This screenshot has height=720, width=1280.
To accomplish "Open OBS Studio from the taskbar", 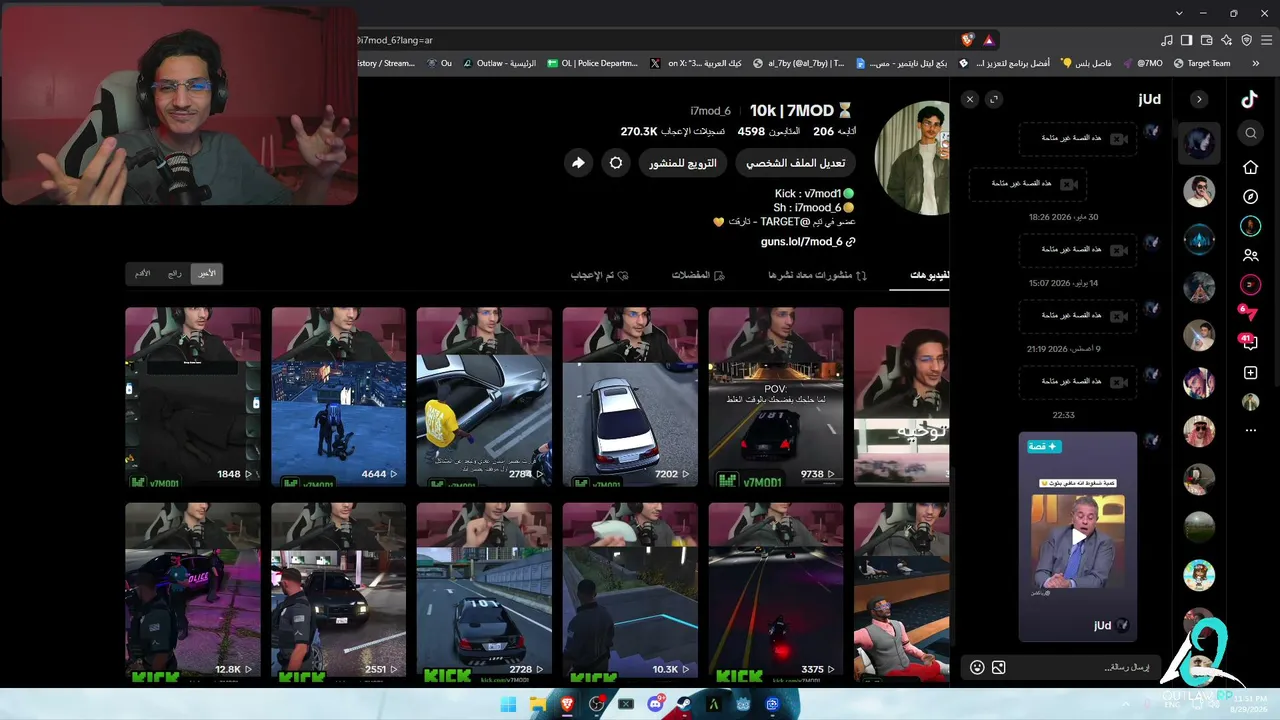I will [x=597, y=704].
